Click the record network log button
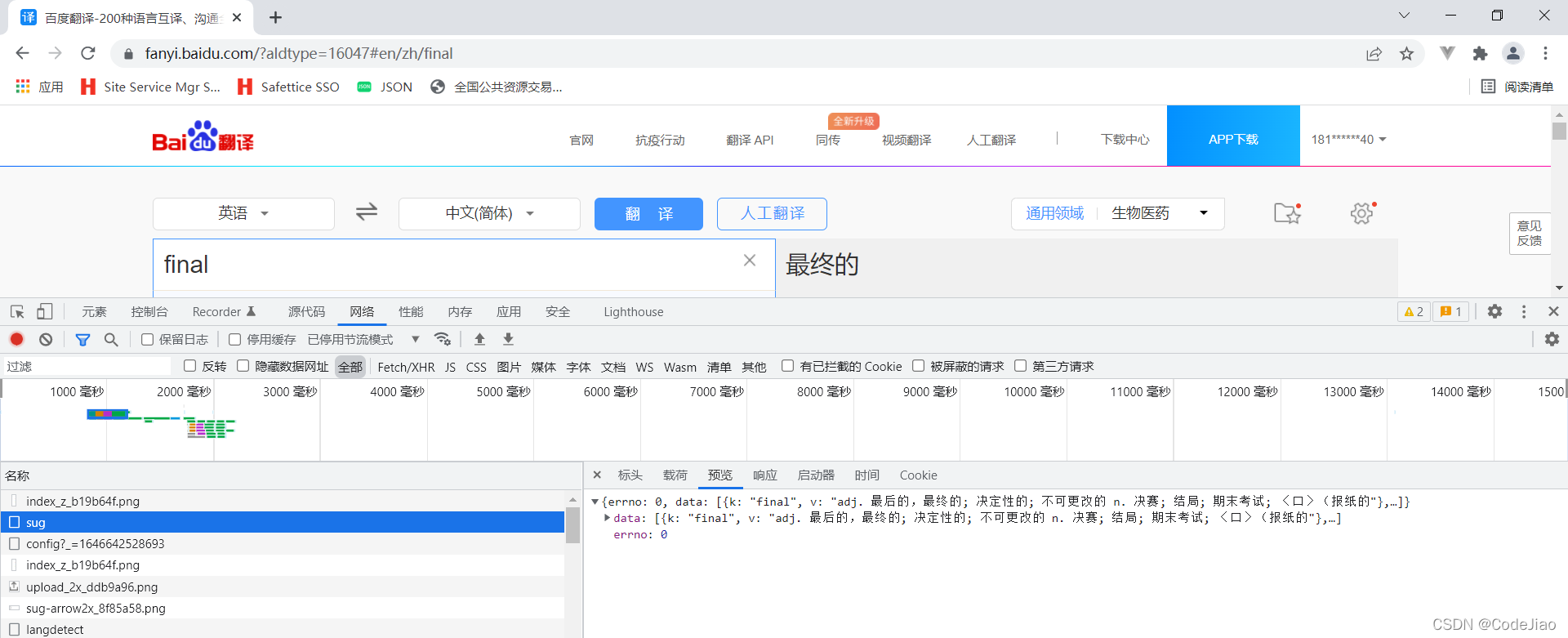Screen dimensions: 1568x638 (16, 339)
